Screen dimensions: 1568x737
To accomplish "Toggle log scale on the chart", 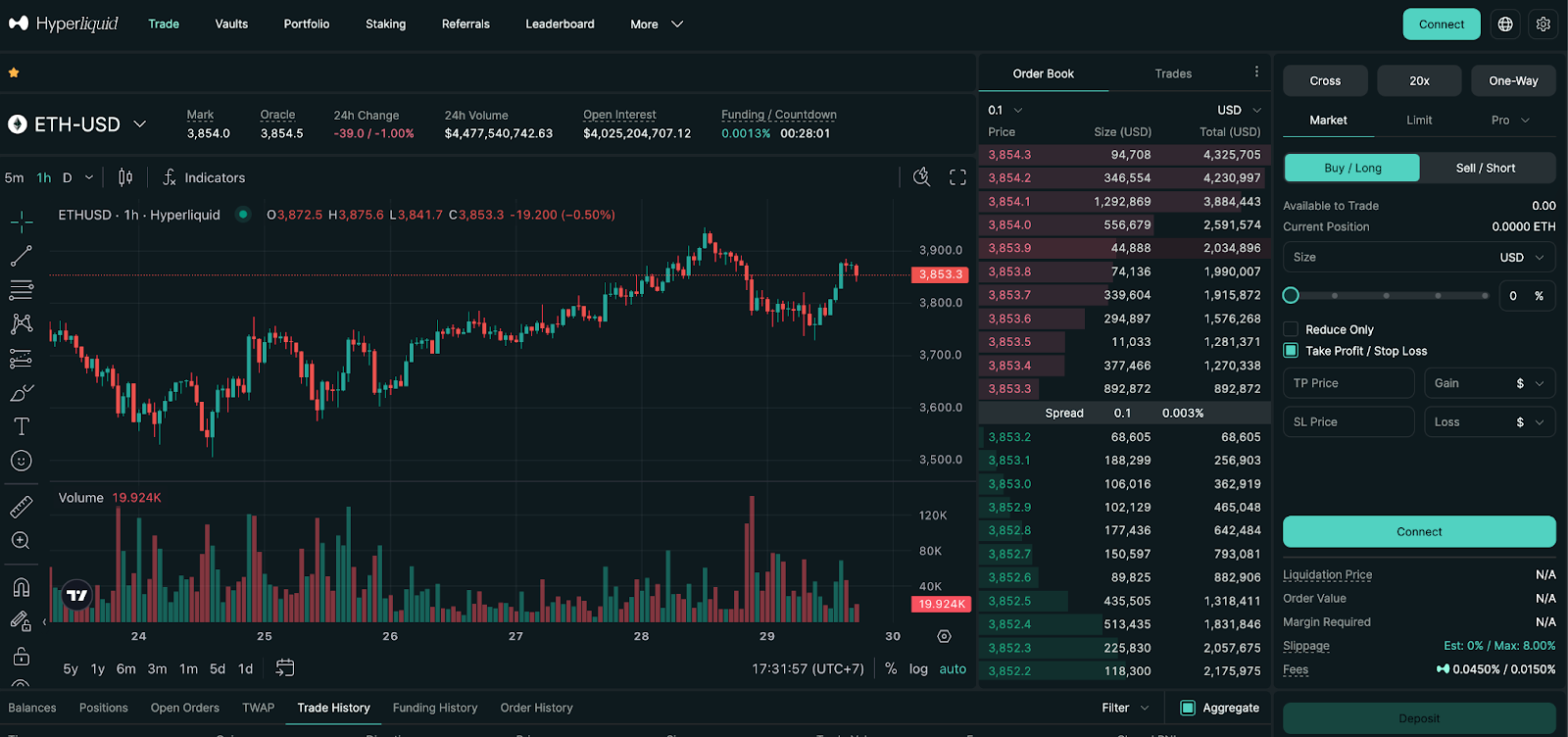I will coord(918,668).
